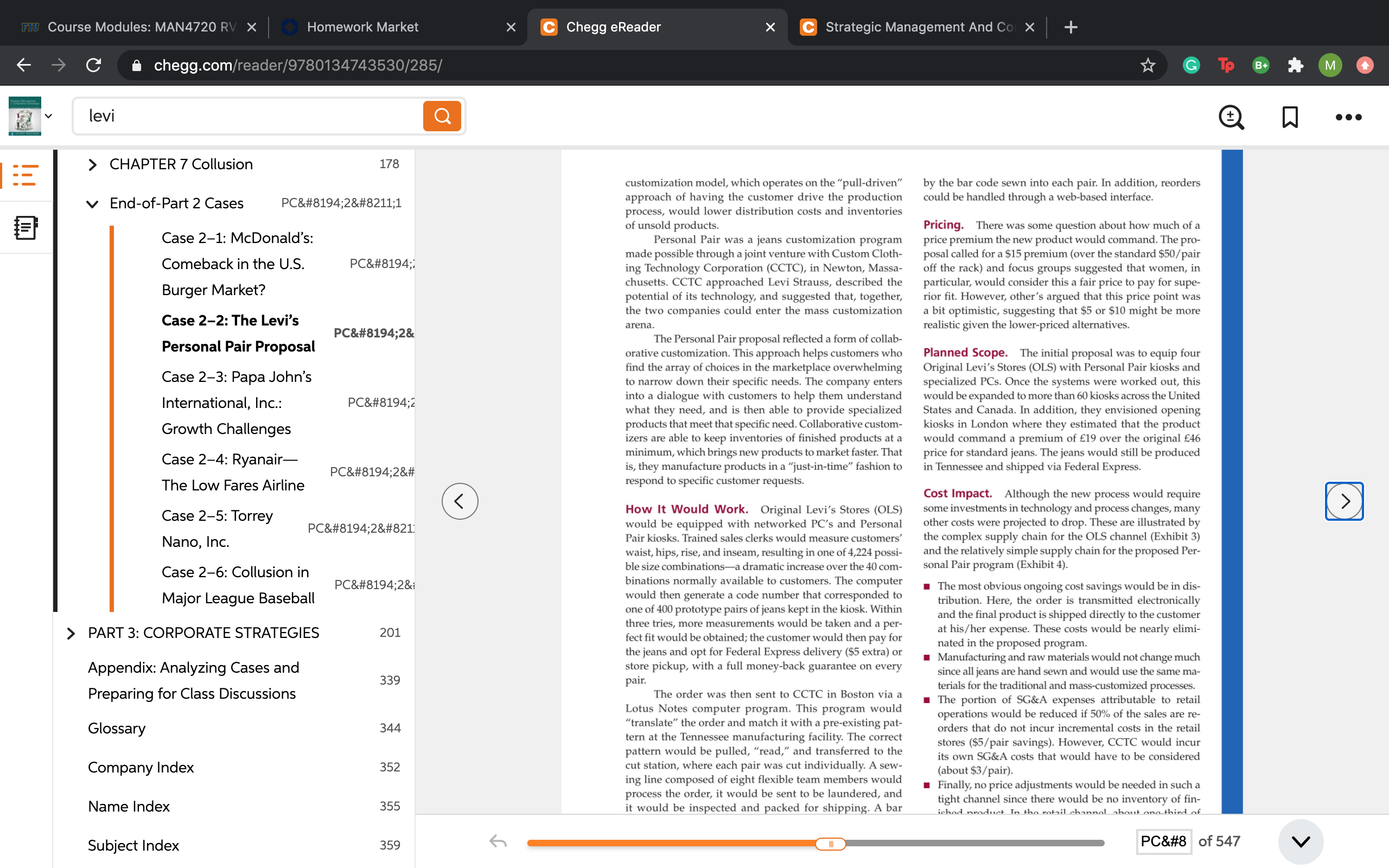Click the page number input box

click(x=1164, y=841)
